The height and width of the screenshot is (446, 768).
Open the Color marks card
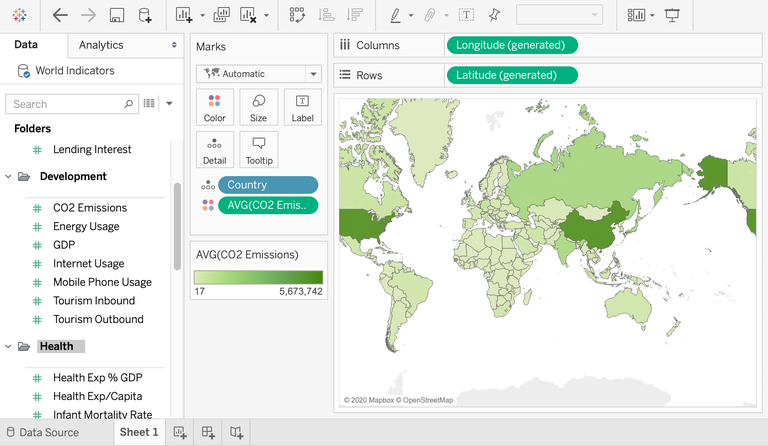pyautogui.click(x=215, y=107)
